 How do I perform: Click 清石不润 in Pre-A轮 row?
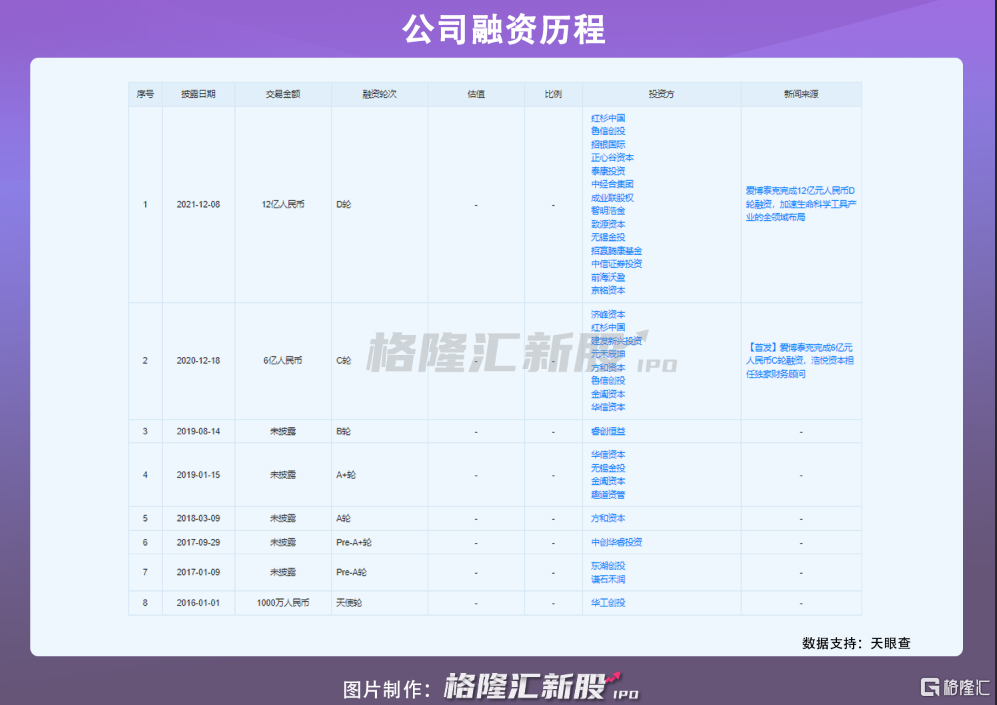point(608,579)
